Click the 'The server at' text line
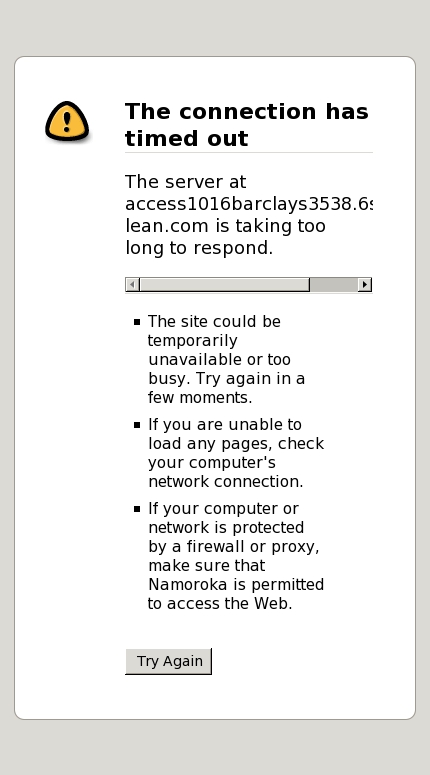The height and width of the screenshot is (775, 430). pyautogui.click(x=185, y=182)
